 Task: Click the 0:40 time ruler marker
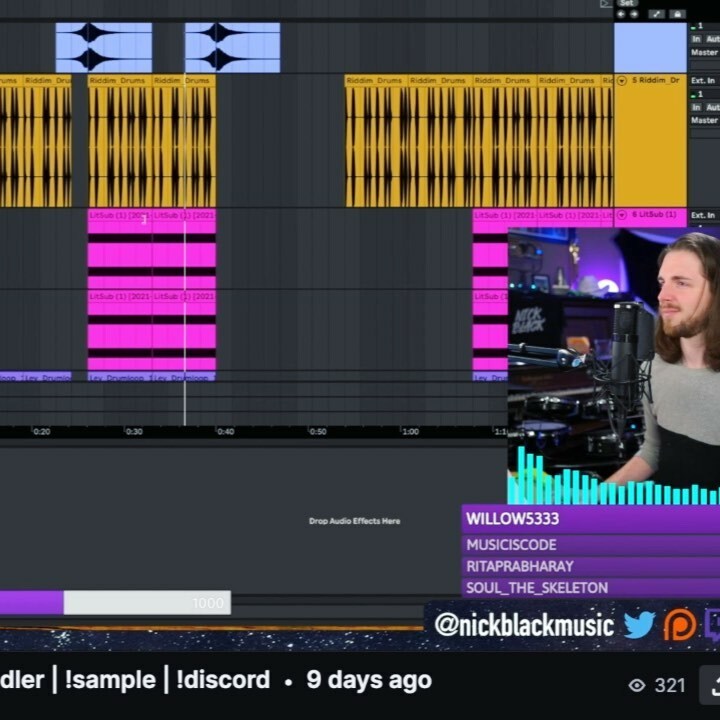[x=225, y=432]
